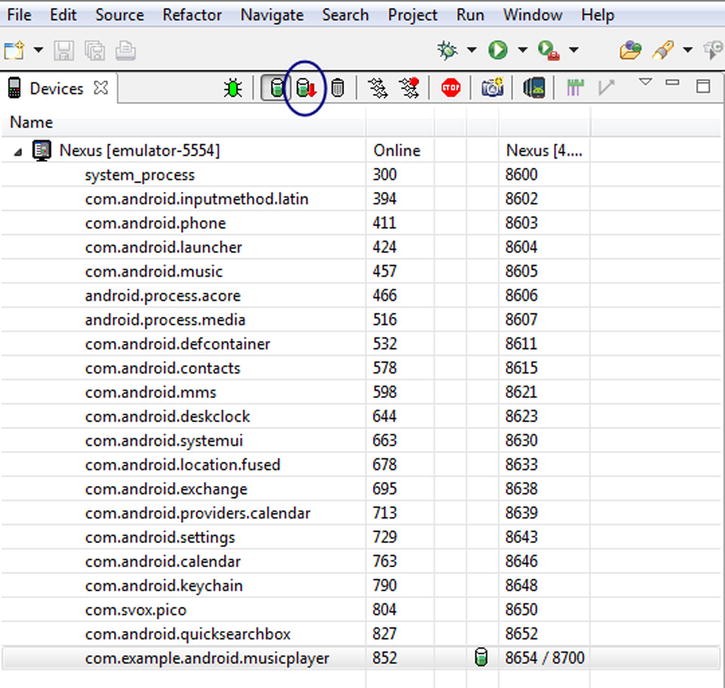725x688 pixels.
Task: Click the Run external tools icon
Action: click(549, 50)
